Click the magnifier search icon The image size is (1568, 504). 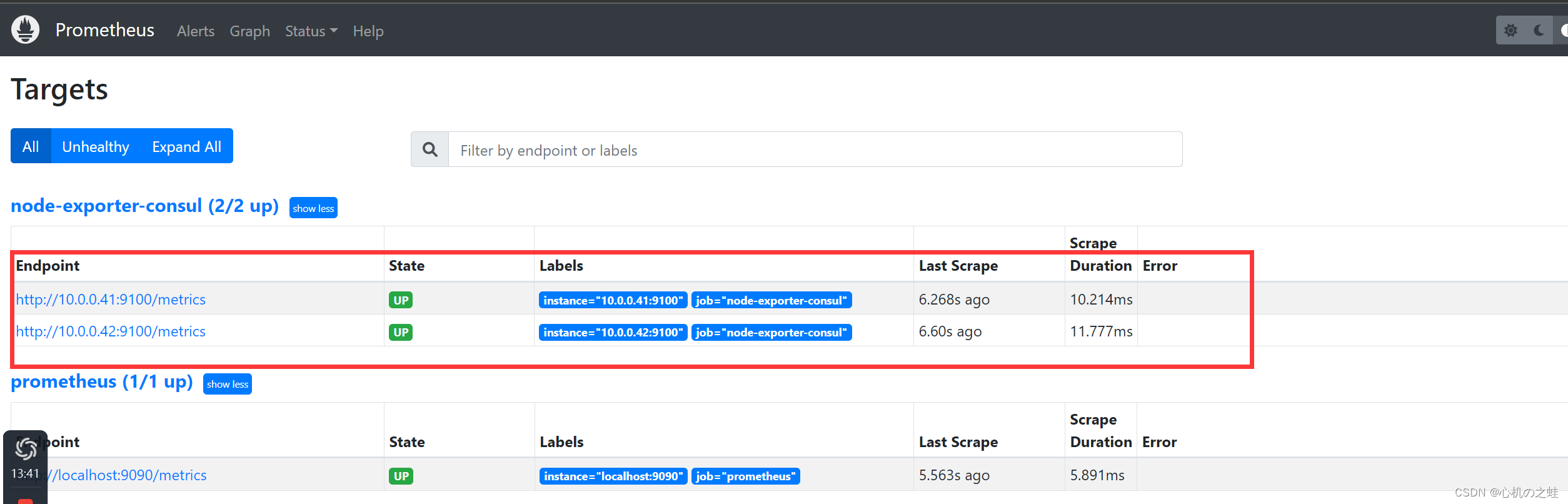click(430, 149)
